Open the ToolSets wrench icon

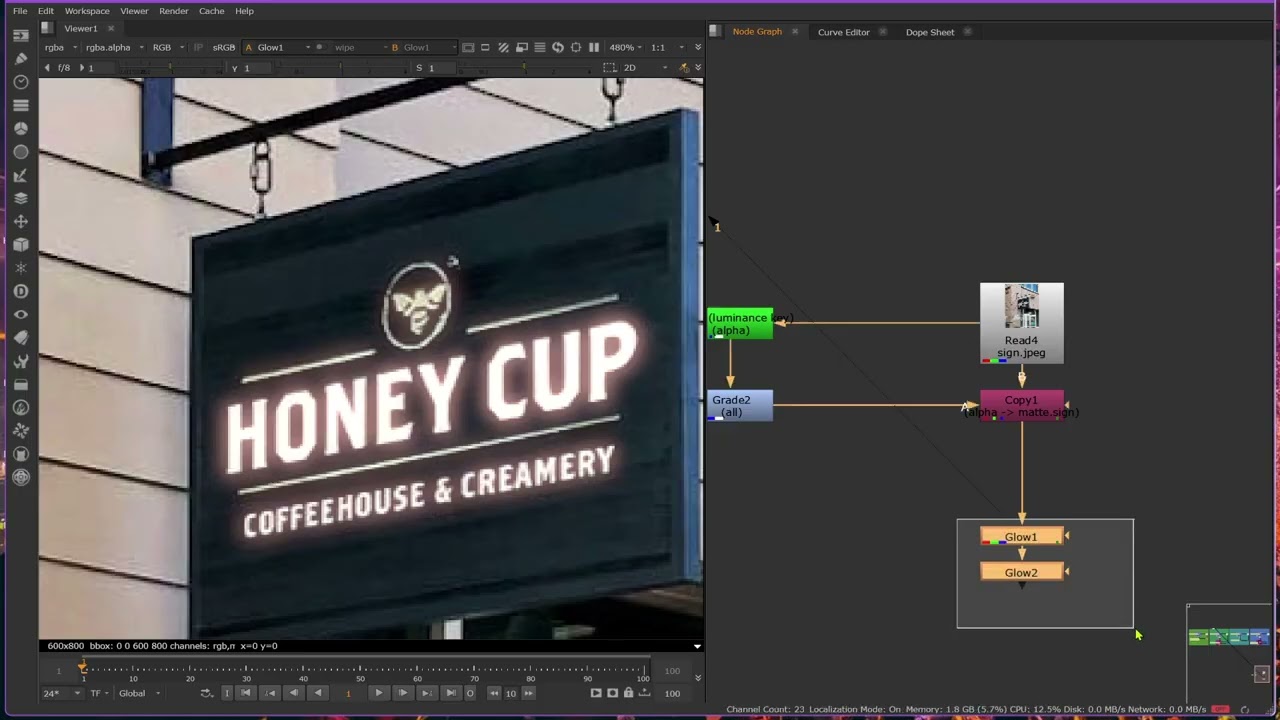(20, 361)
